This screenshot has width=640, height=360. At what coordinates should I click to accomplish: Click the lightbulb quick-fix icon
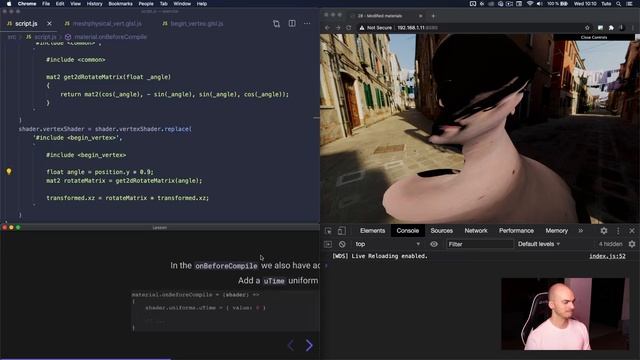9,171
